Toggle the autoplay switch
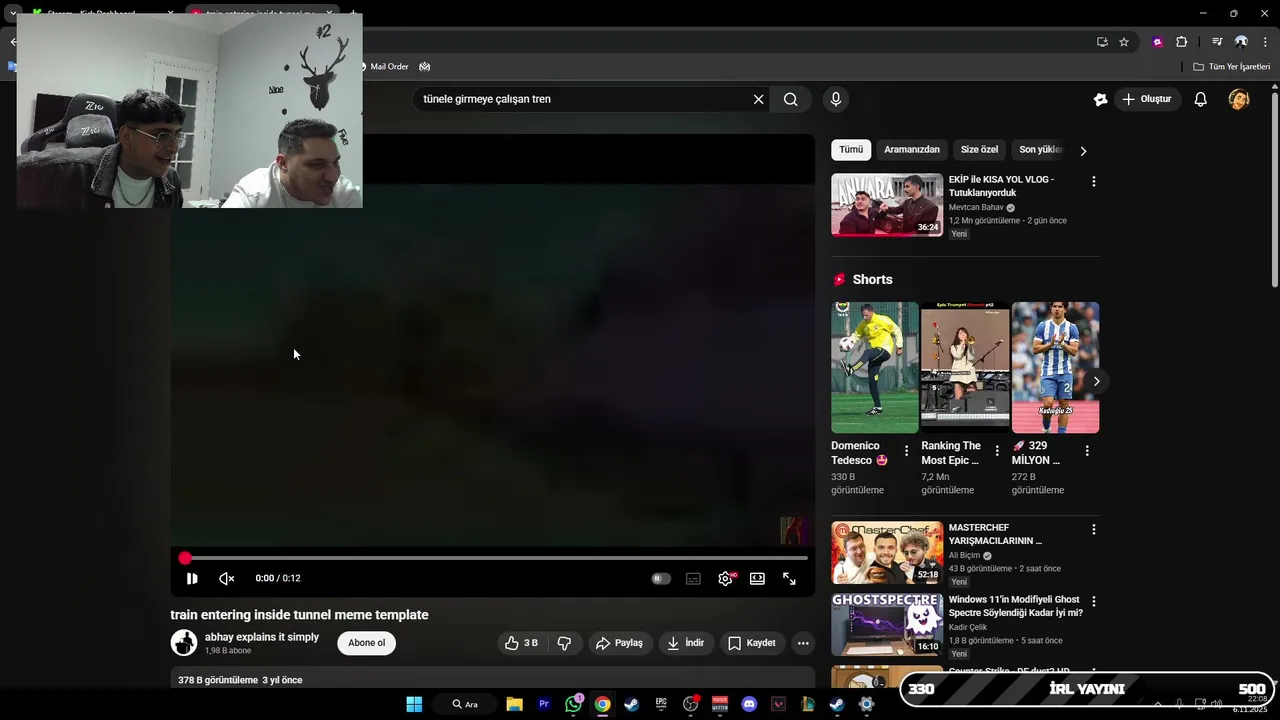1280x720 pixels. click(x=661, y=578)
